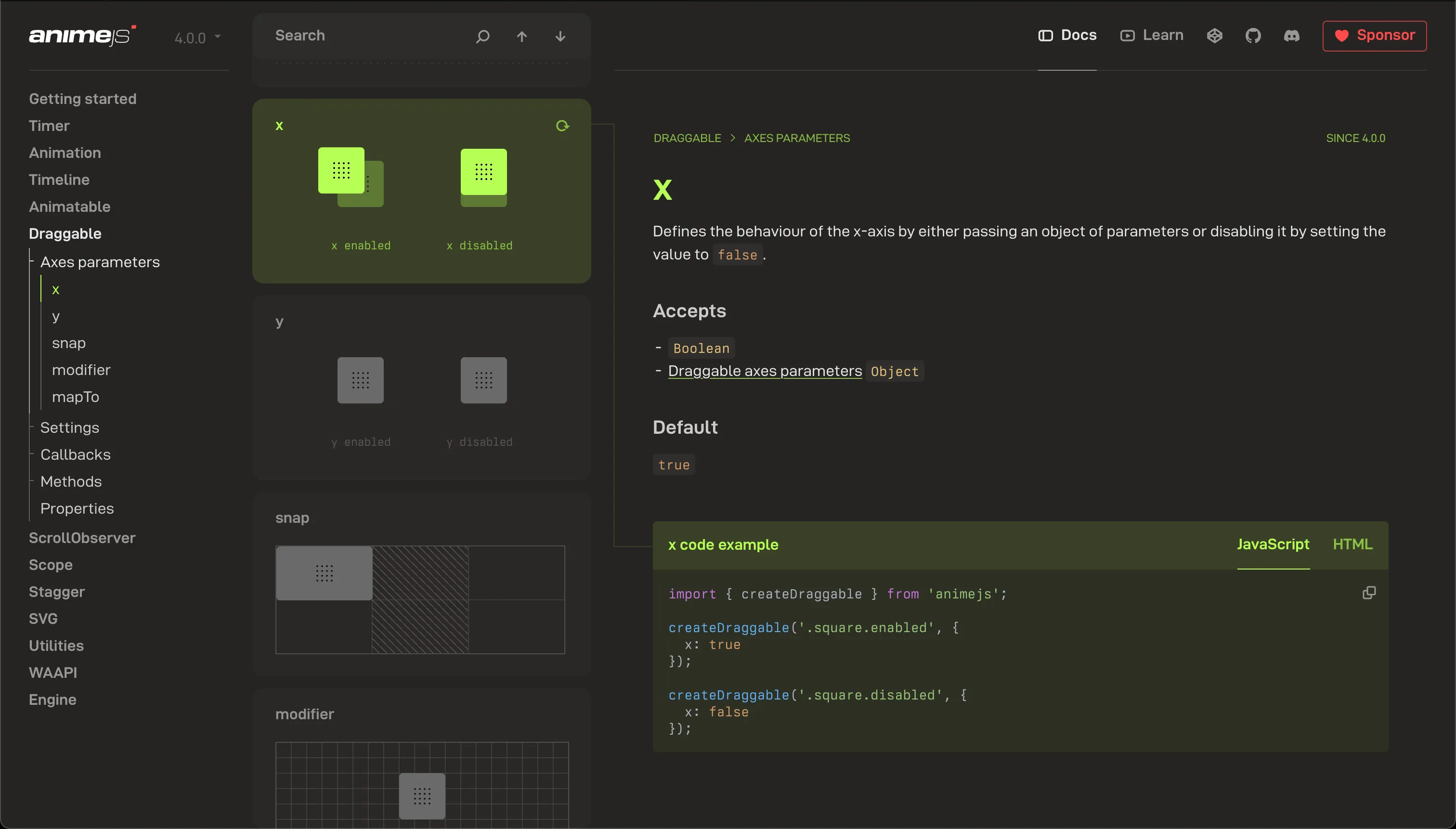Click DRAGGABLE breadcrumb link
This screenshot has width=1456, height=829.
[x=687, y=138]
